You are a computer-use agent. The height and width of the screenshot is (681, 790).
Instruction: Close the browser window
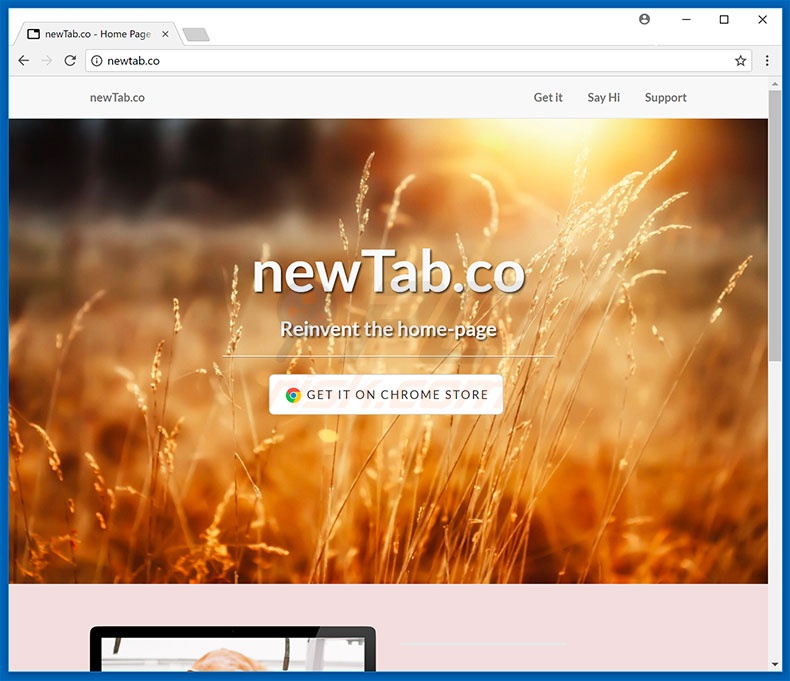(762, 19)
